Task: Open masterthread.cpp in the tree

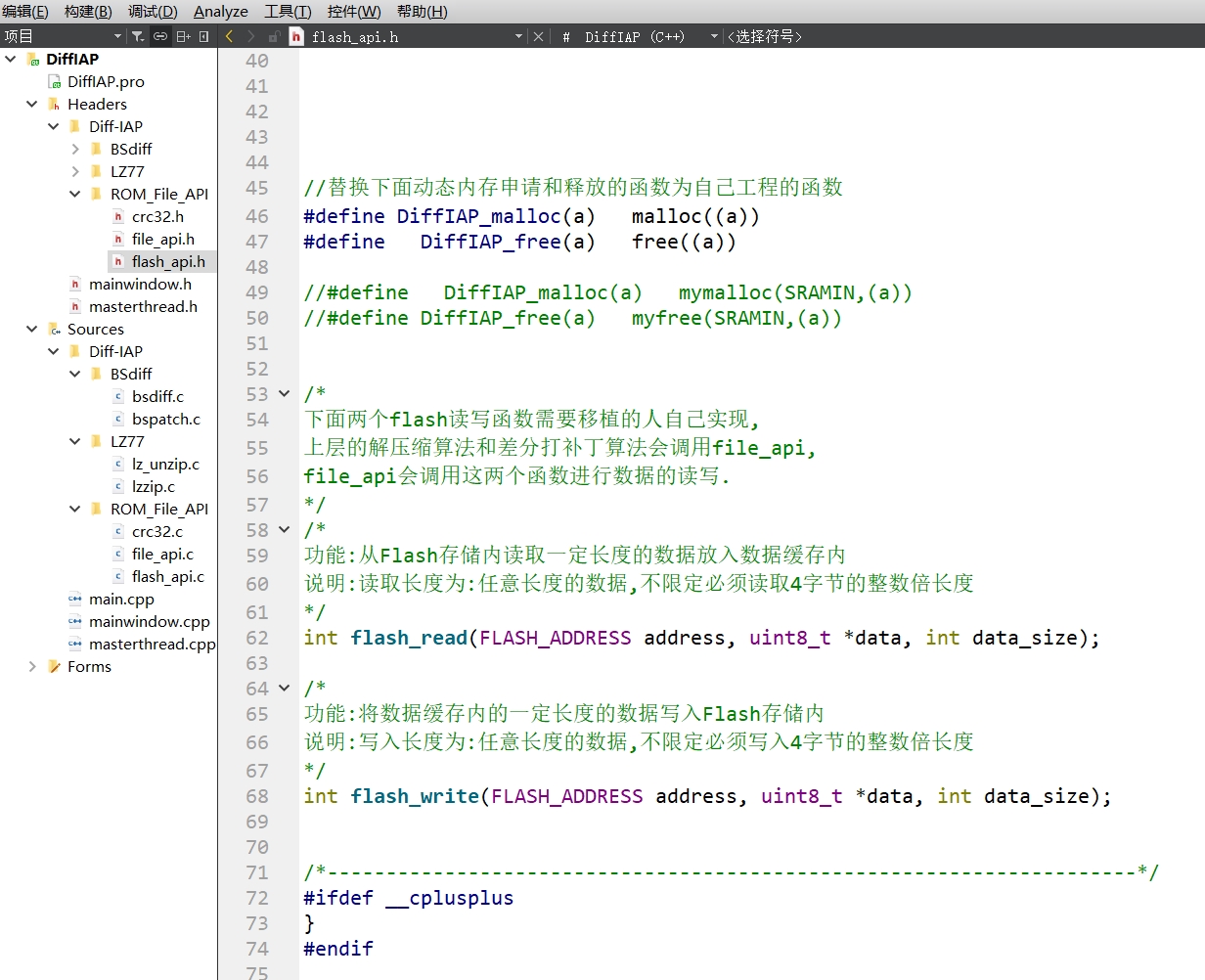Action: [153, 644]
